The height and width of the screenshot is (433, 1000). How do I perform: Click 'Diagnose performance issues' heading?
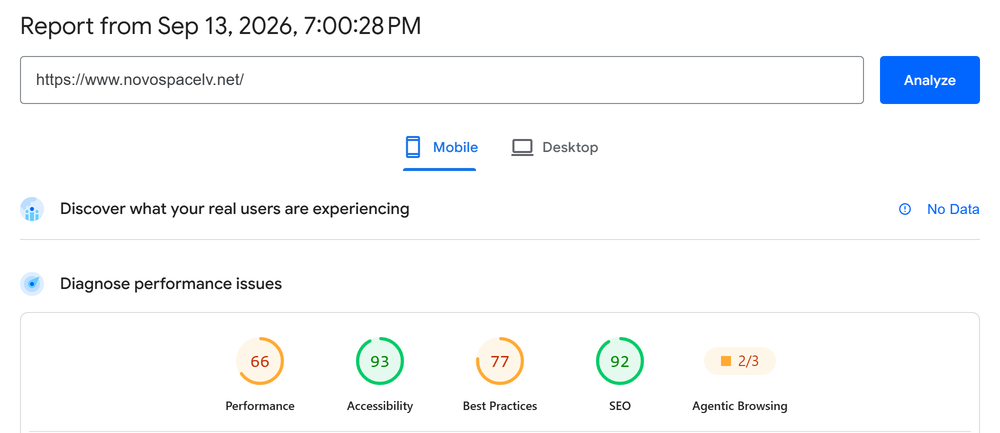(171, 284)
